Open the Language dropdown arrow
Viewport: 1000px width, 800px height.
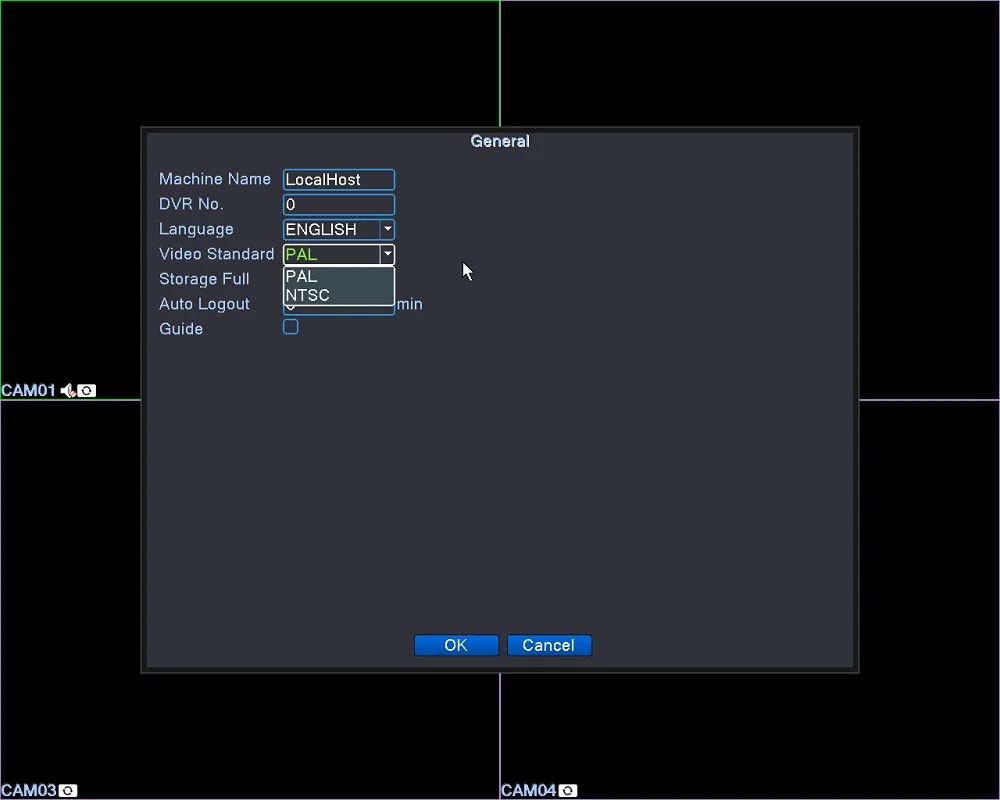(x=387, y=229)
